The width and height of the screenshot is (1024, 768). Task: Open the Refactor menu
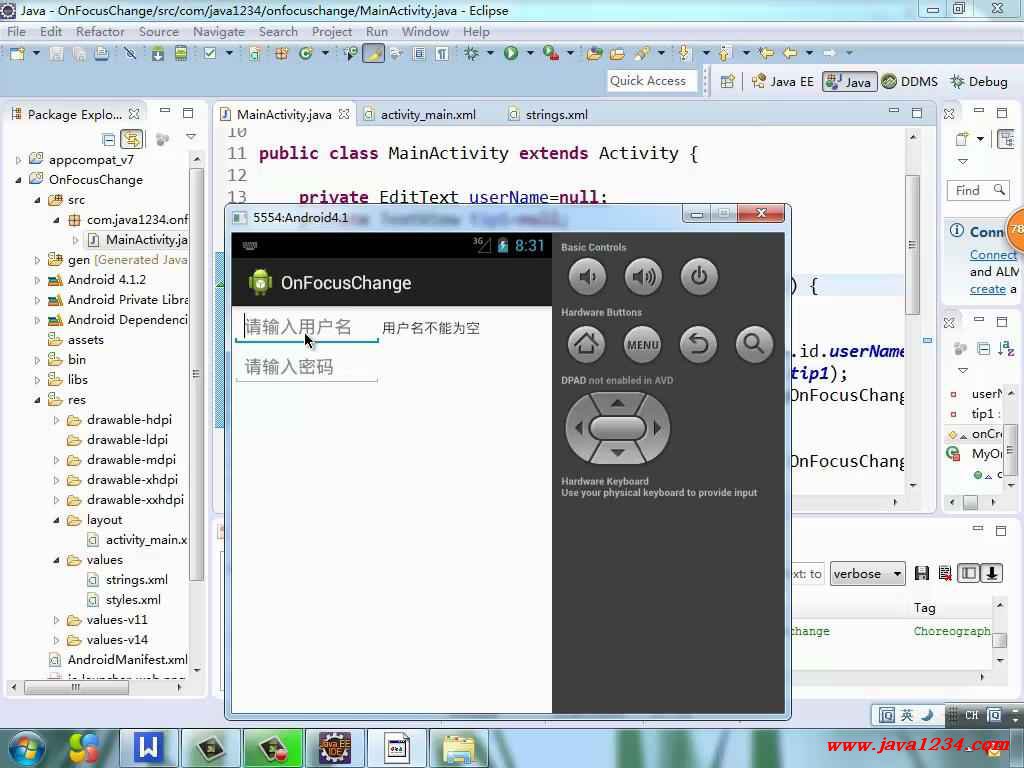pyautogui.click(x=100, y=31)
